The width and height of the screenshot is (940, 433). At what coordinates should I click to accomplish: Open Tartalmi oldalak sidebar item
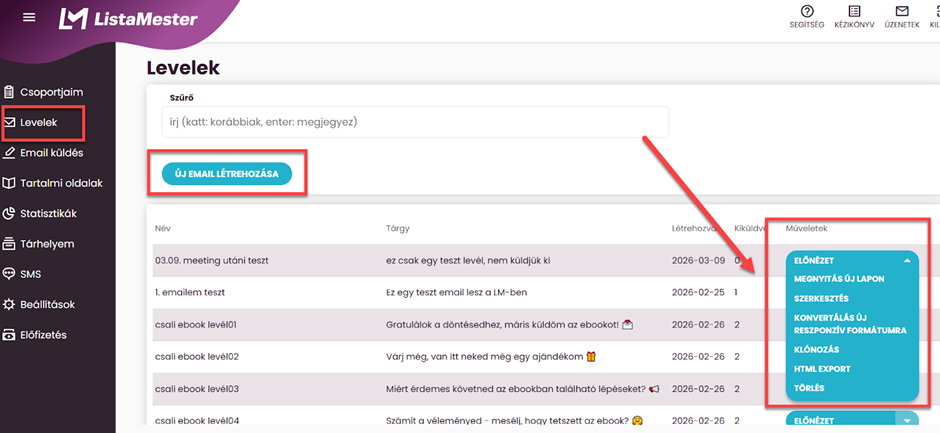point(61,183)
